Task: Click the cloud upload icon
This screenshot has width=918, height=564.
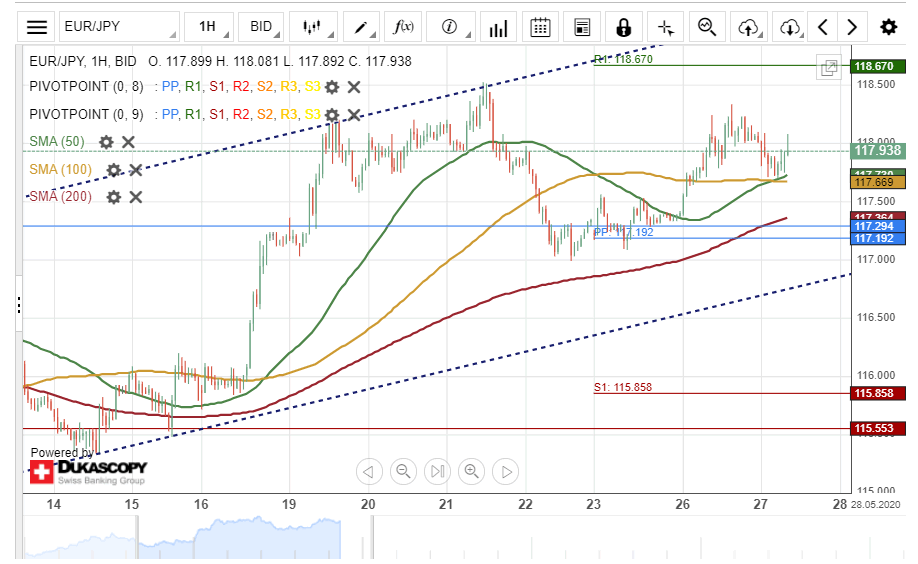Action: [x=748, y=27]
